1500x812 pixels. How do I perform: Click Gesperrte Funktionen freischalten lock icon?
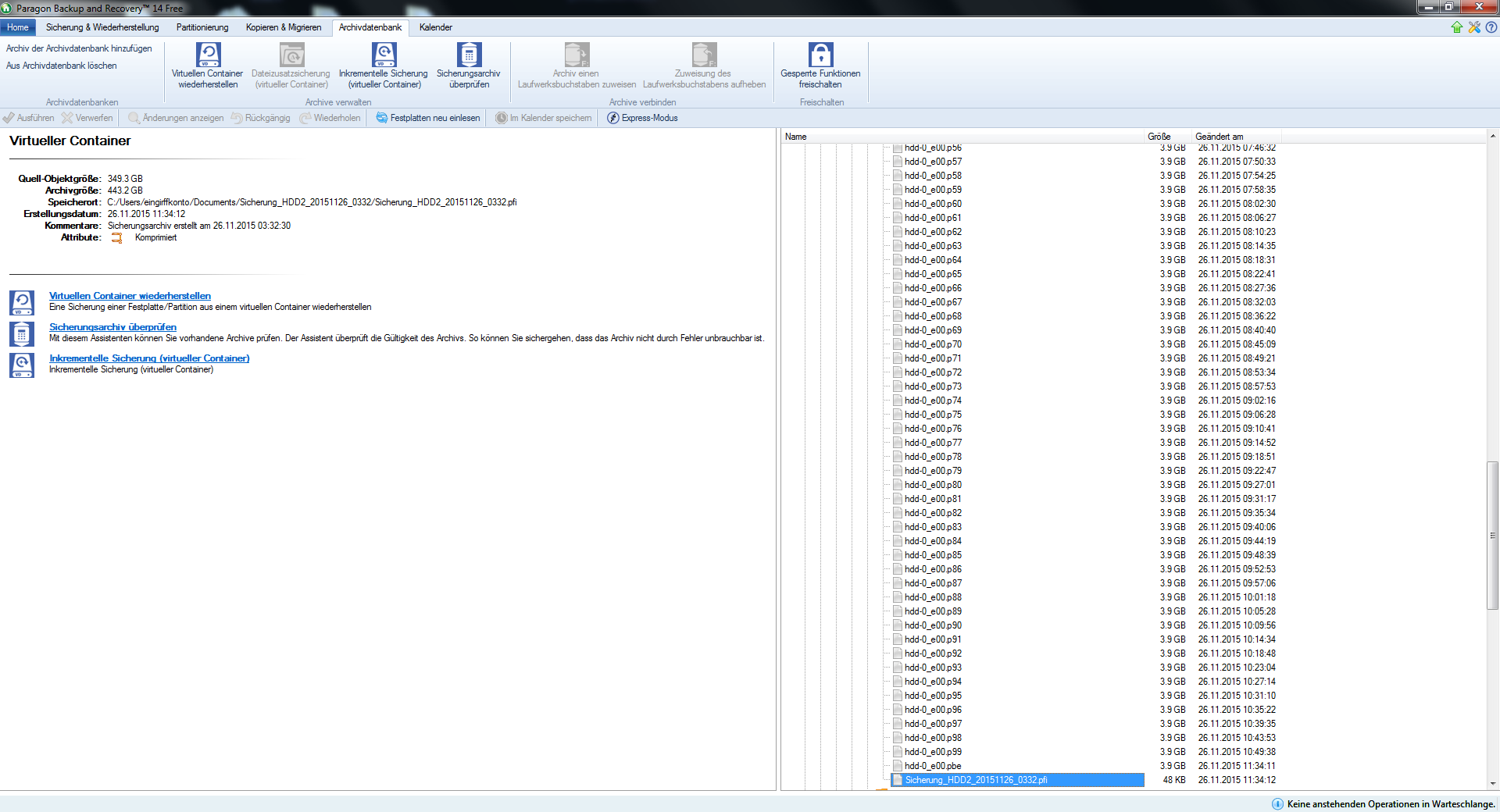click(820, 55)
